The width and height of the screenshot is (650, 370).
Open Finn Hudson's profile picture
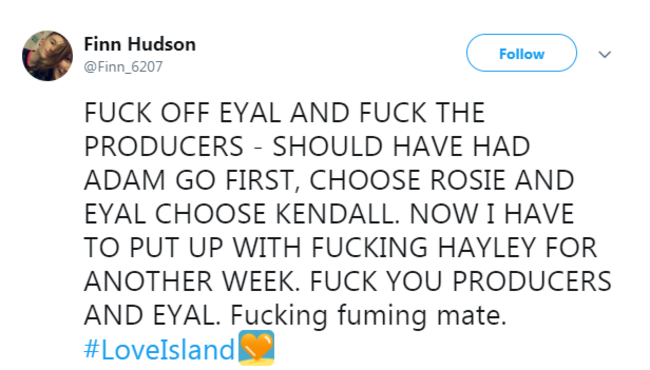pyautogui.click(x=47, y=56)
